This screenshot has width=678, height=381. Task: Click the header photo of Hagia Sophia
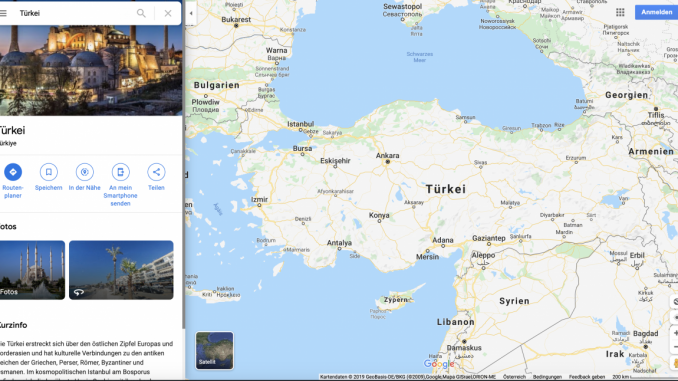[x=91, y=70]
